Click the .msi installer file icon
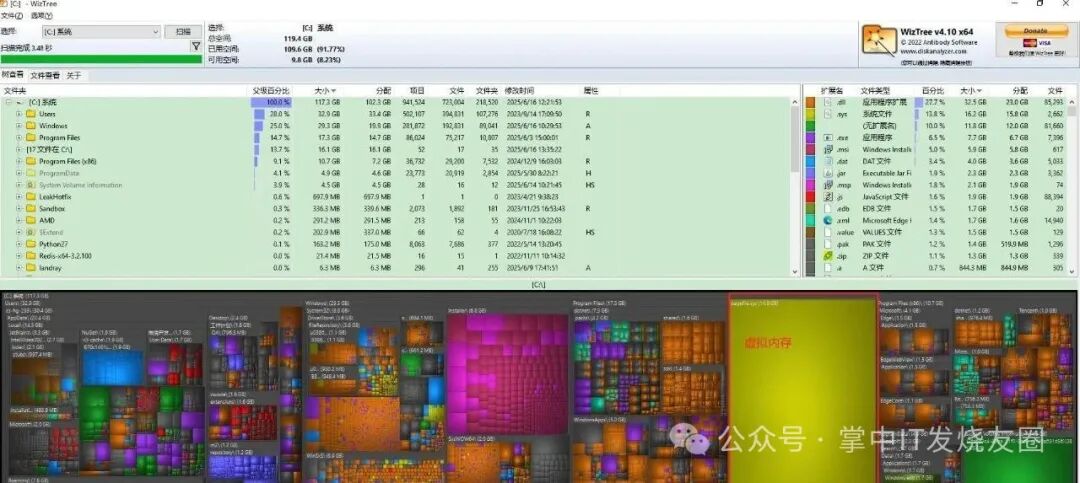 point(829,149)
